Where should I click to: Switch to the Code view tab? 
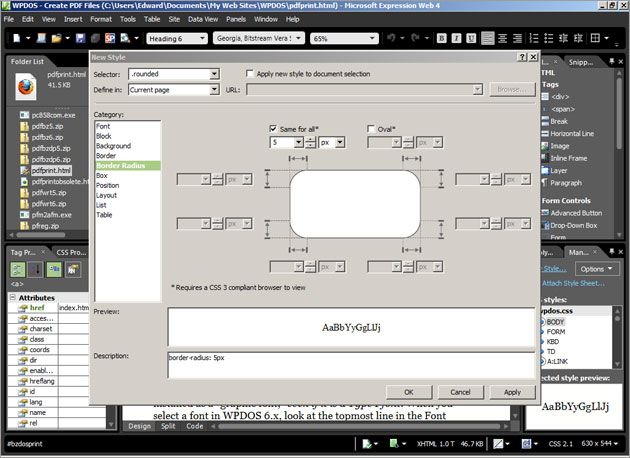194,426
